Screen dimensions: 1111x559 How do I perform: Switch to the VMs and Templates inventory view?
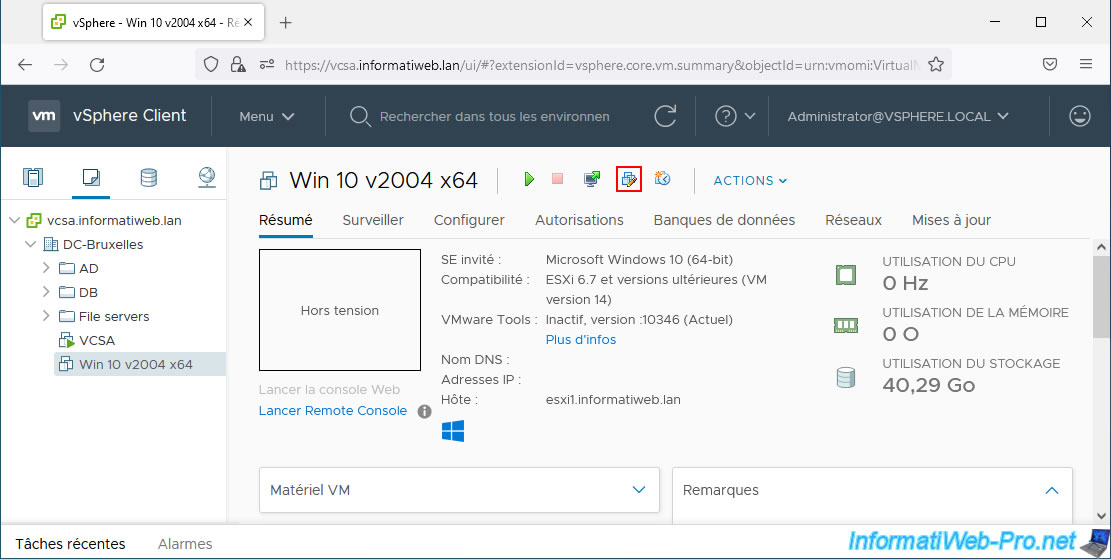(91, 178)
